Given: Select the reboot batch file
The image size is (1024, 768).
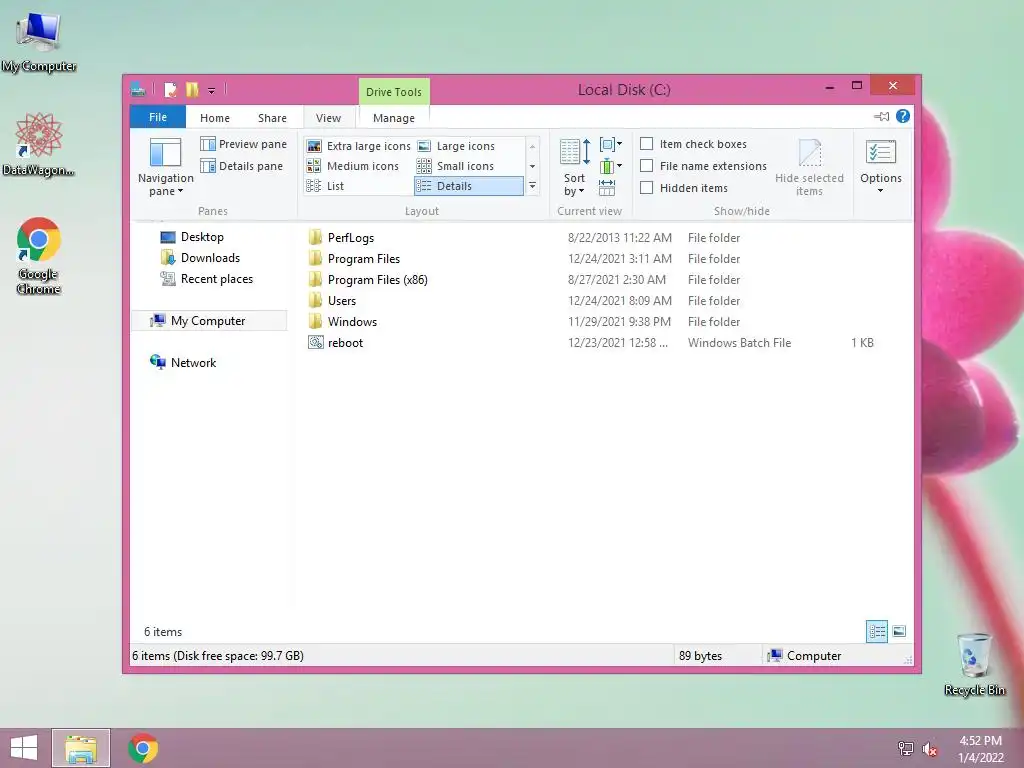Looking at the screenshot, I should (345, 343).
